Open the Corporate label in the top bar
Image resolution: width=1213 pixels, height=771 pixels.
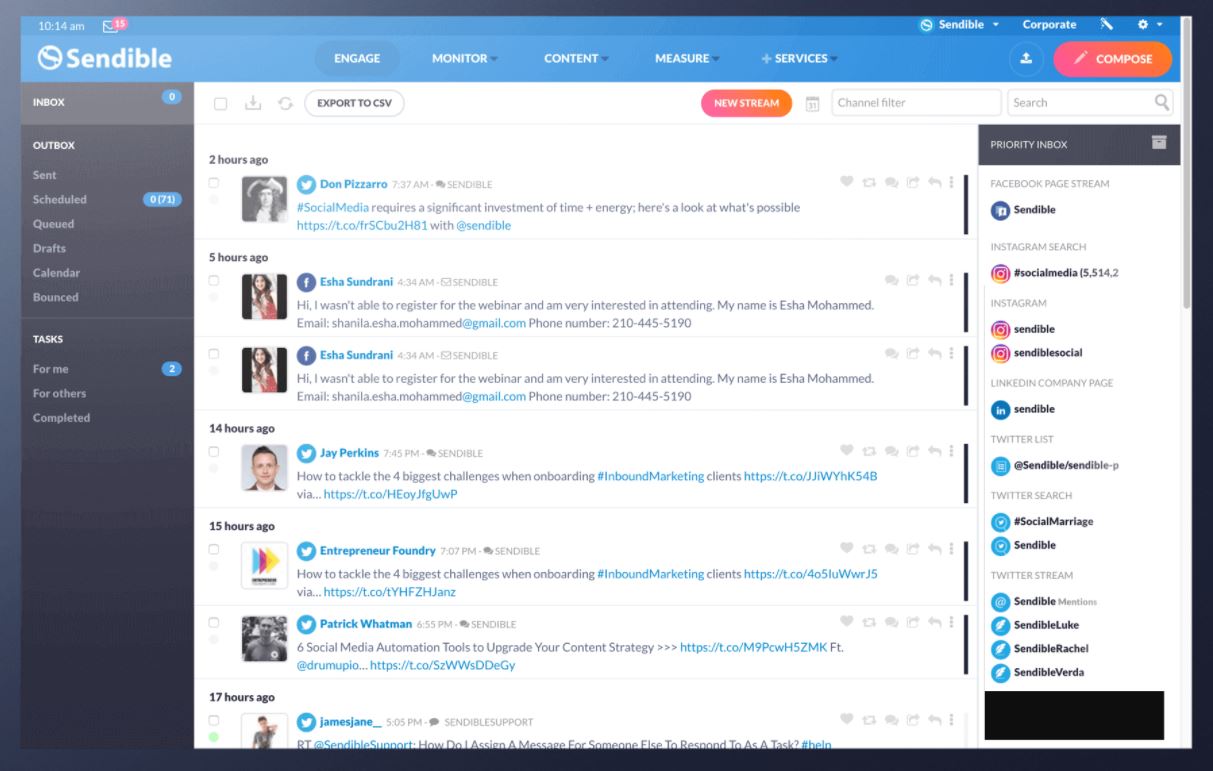tap(1049, 25)
